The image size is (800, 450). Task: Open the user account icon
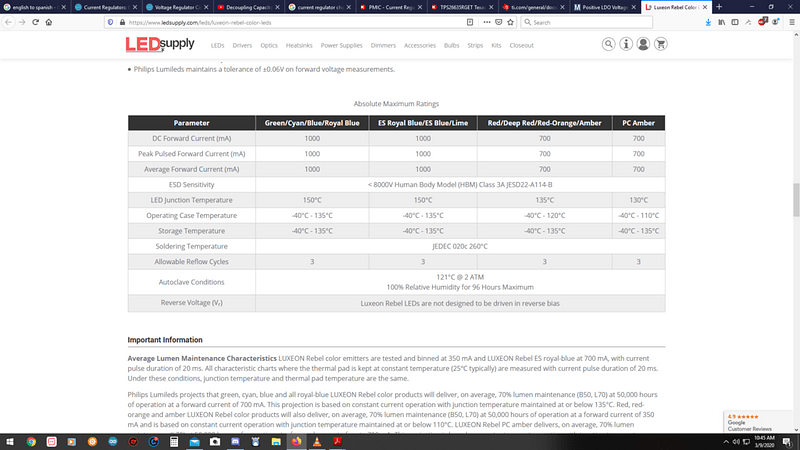pos(643,44)
